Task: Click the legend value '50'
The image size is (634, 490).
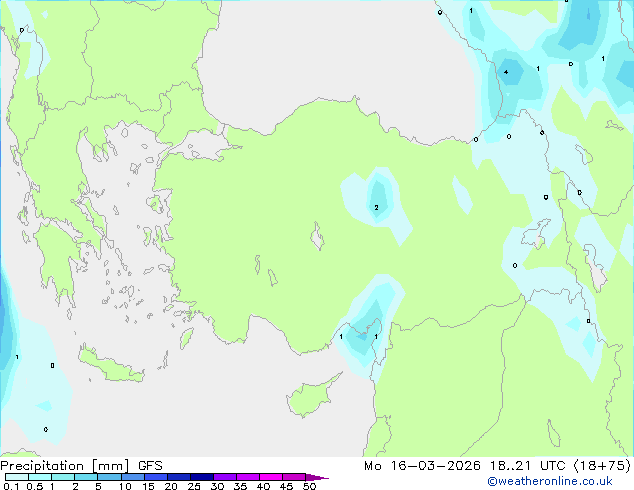Action: 309,486
